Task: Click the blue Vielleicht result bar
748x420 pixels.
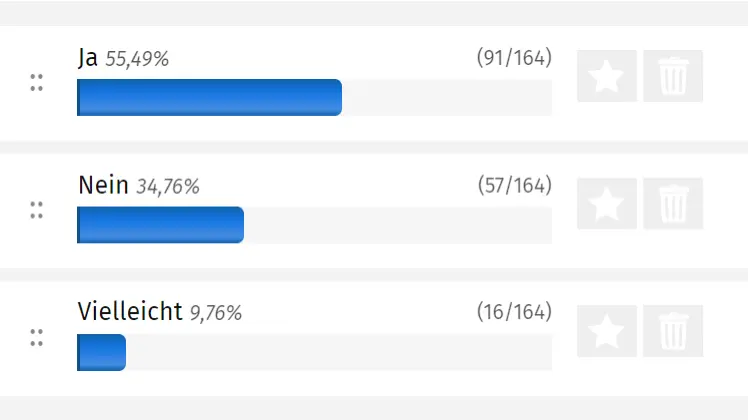Action: click(101, 352)
